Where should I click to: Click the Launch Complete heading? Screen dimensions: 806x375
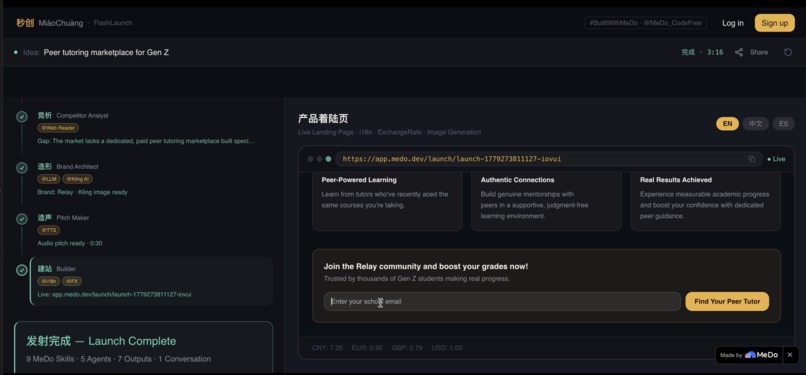tap(101, 341)
